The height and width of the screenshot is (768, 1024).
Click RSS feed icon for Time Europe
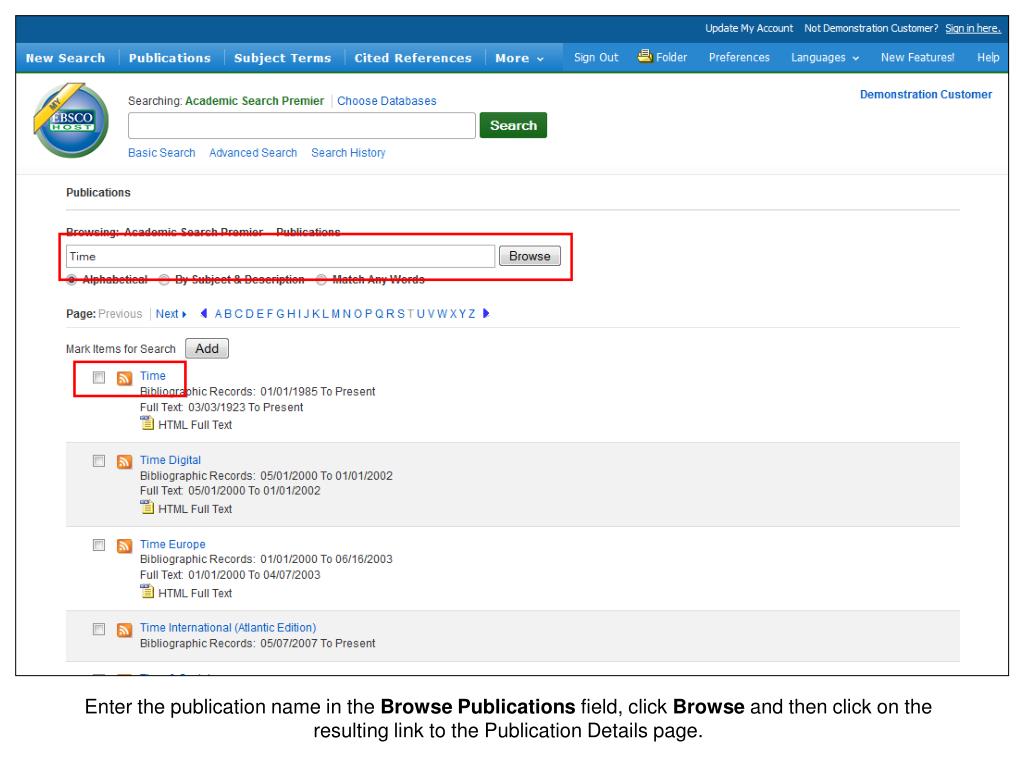pyautogui.click(x=124, y=545)
